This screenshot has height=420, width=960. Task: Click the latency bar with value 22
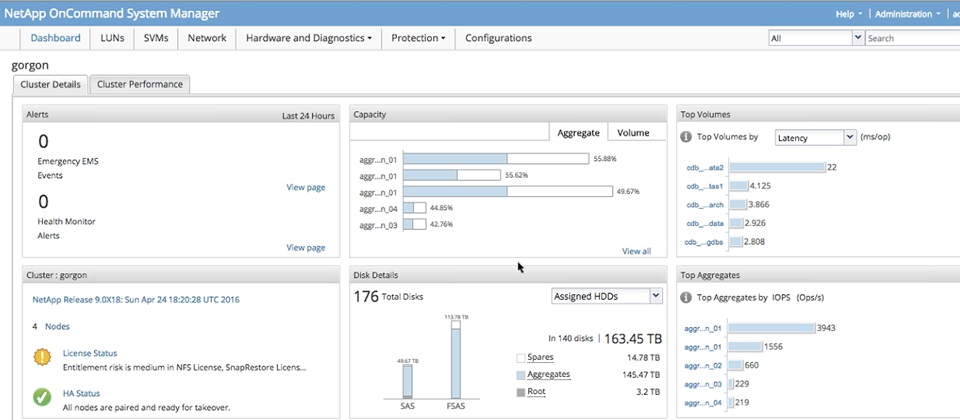[777, 168]
